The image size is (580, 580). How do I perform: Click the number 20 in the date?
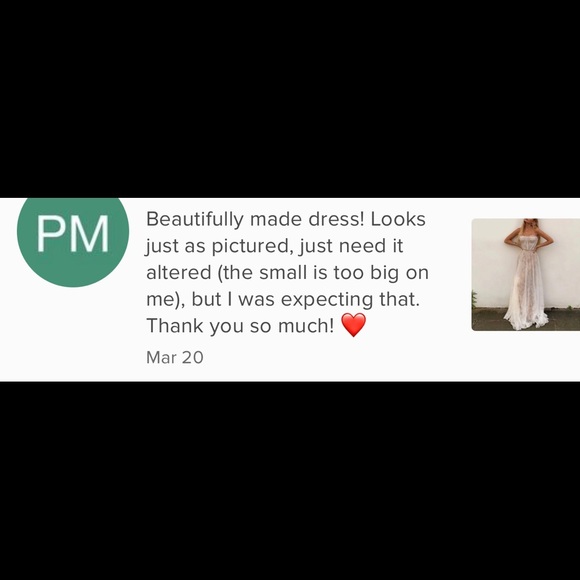pos(193,357)
